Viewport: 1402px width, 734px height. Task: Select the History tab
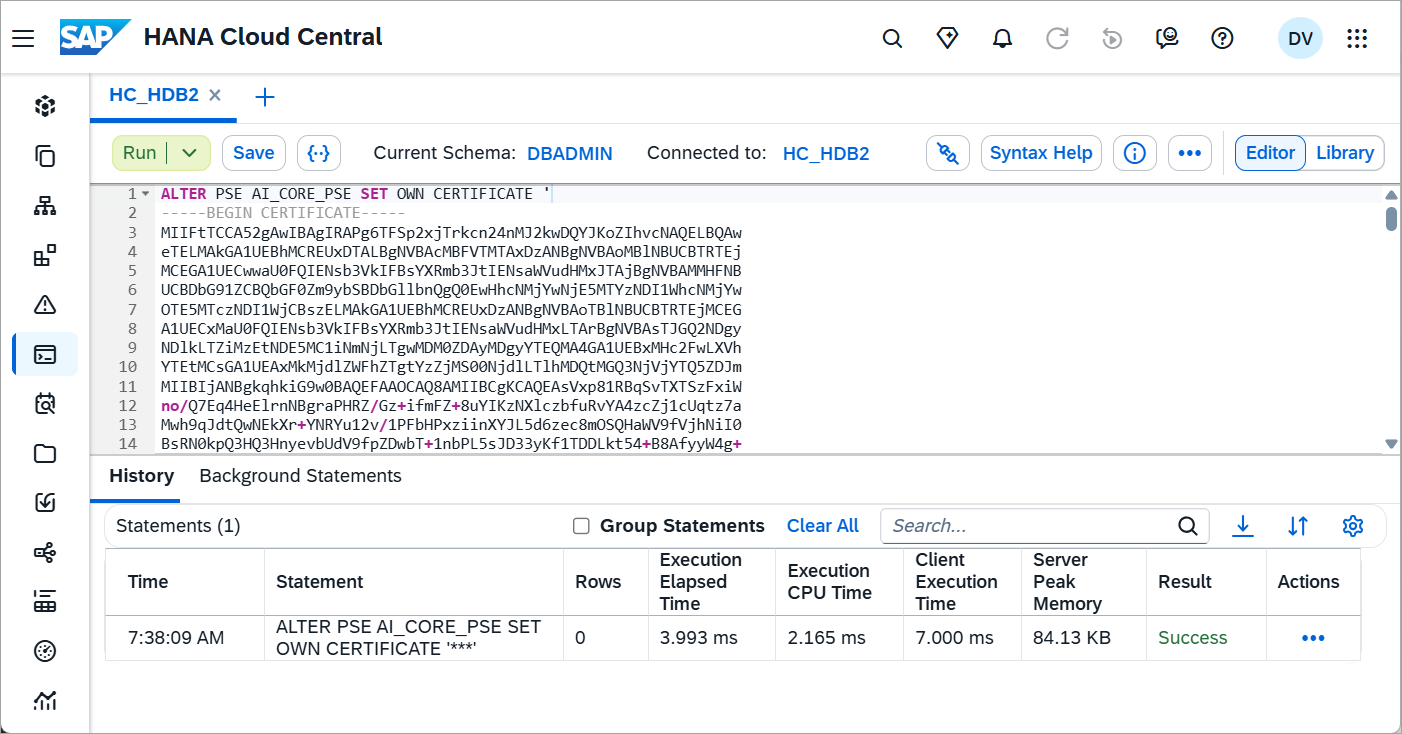(141, 476)
